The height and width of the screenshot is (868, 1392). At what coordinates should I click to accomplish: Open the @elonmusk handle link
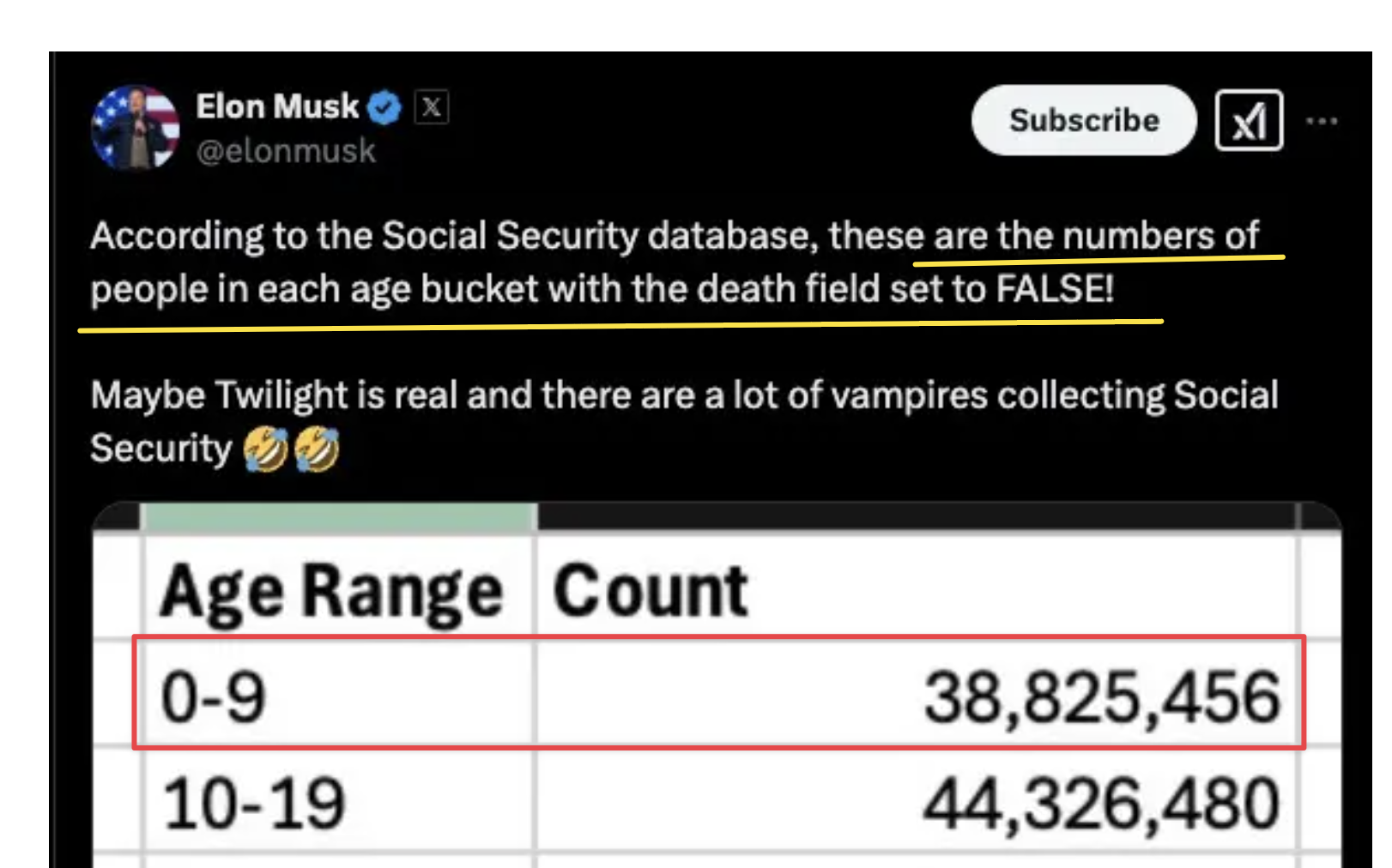click(286, 151)
